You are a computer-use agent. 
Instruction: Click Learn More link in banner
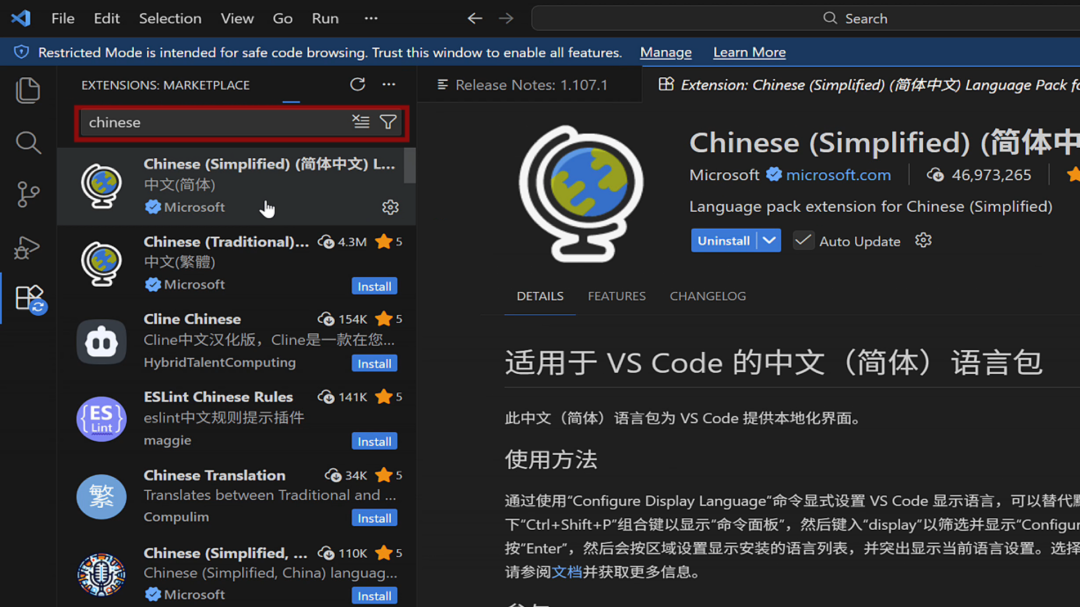coord(749,52)
